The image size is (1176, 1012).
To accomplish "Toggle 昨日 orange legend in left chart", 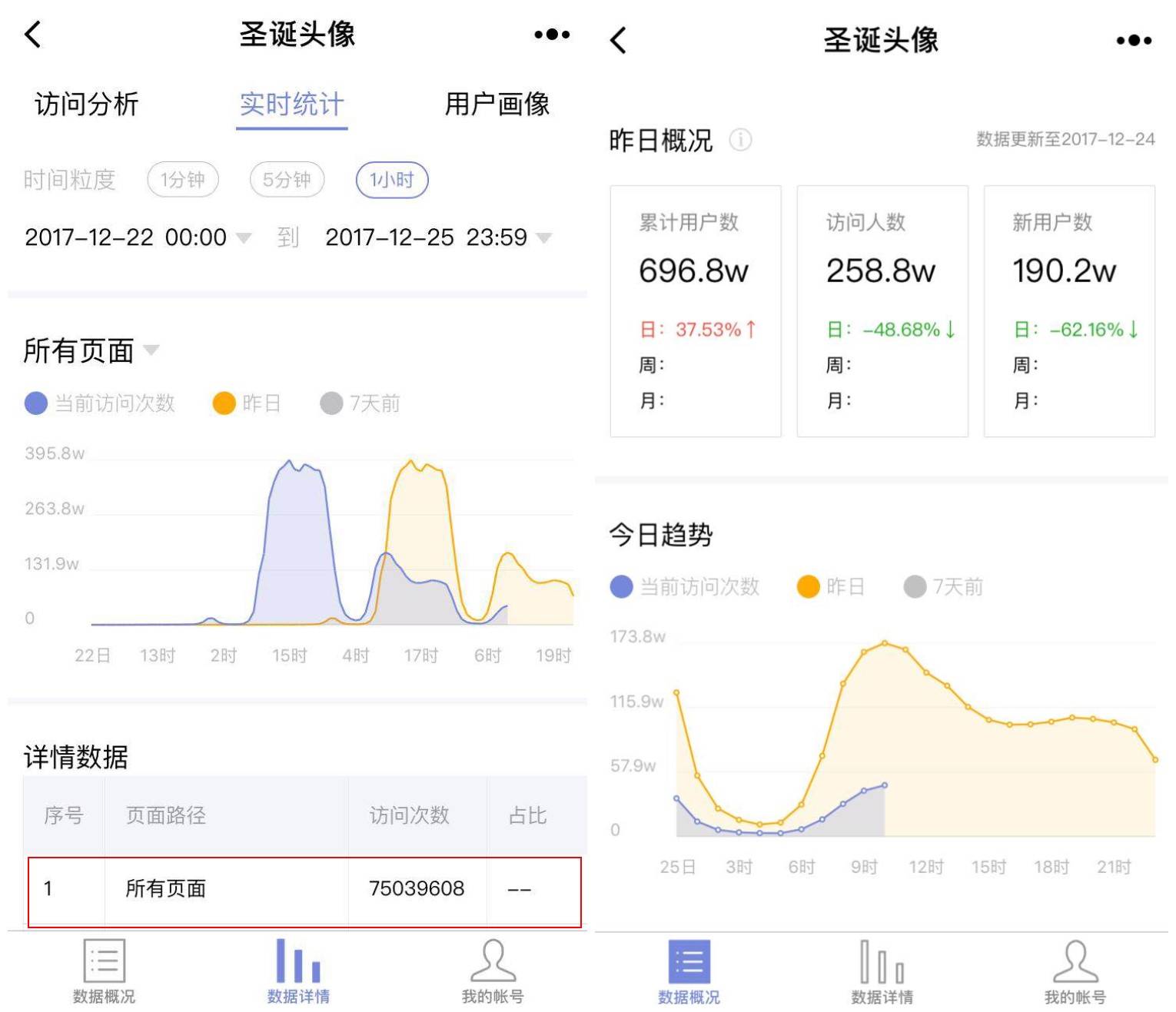I will (x=247, y=403).
